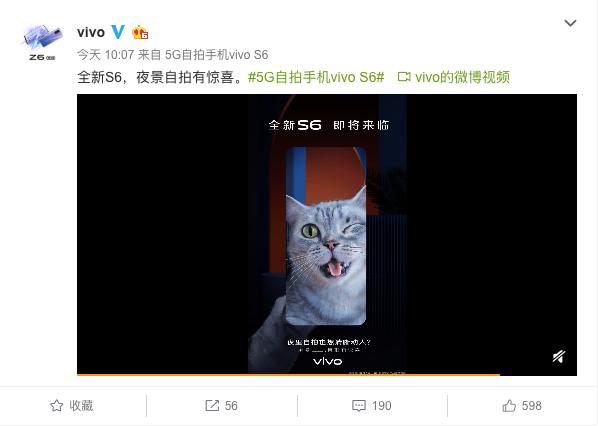Click the vivo account name
Image resolution: width=598 pixels, height=426 pixels.
coord(91,32)
